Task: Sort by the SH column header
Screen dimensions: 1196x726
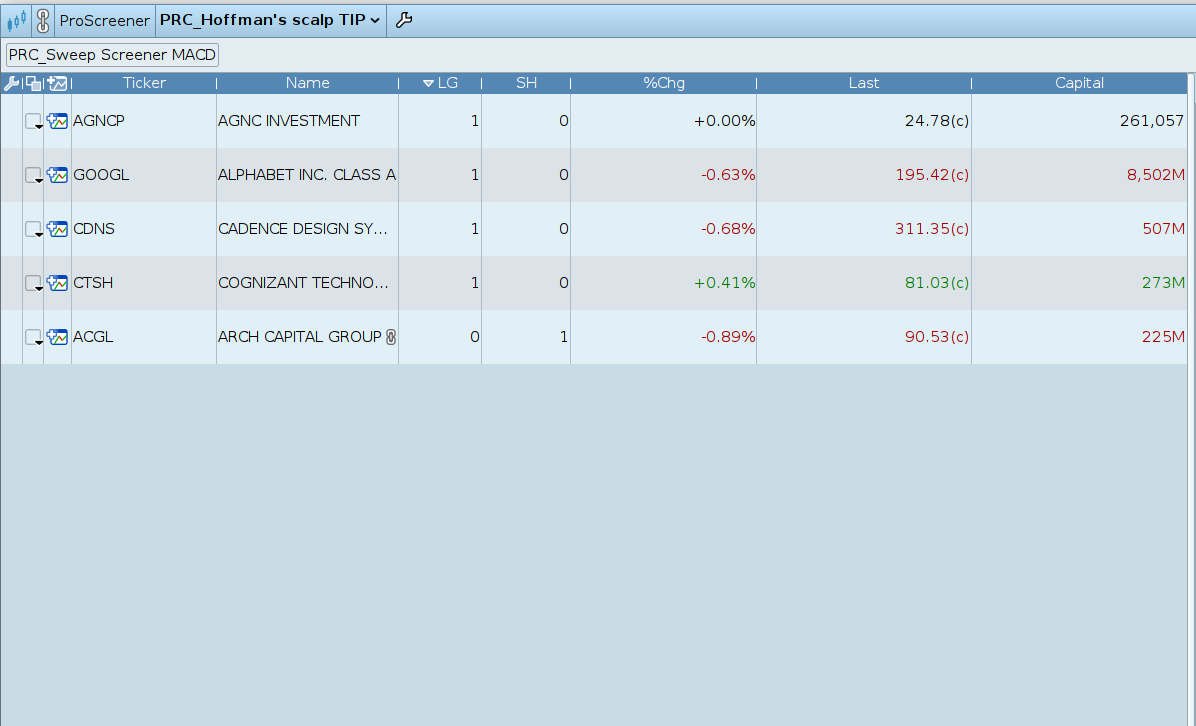Action: pos(526,83)
